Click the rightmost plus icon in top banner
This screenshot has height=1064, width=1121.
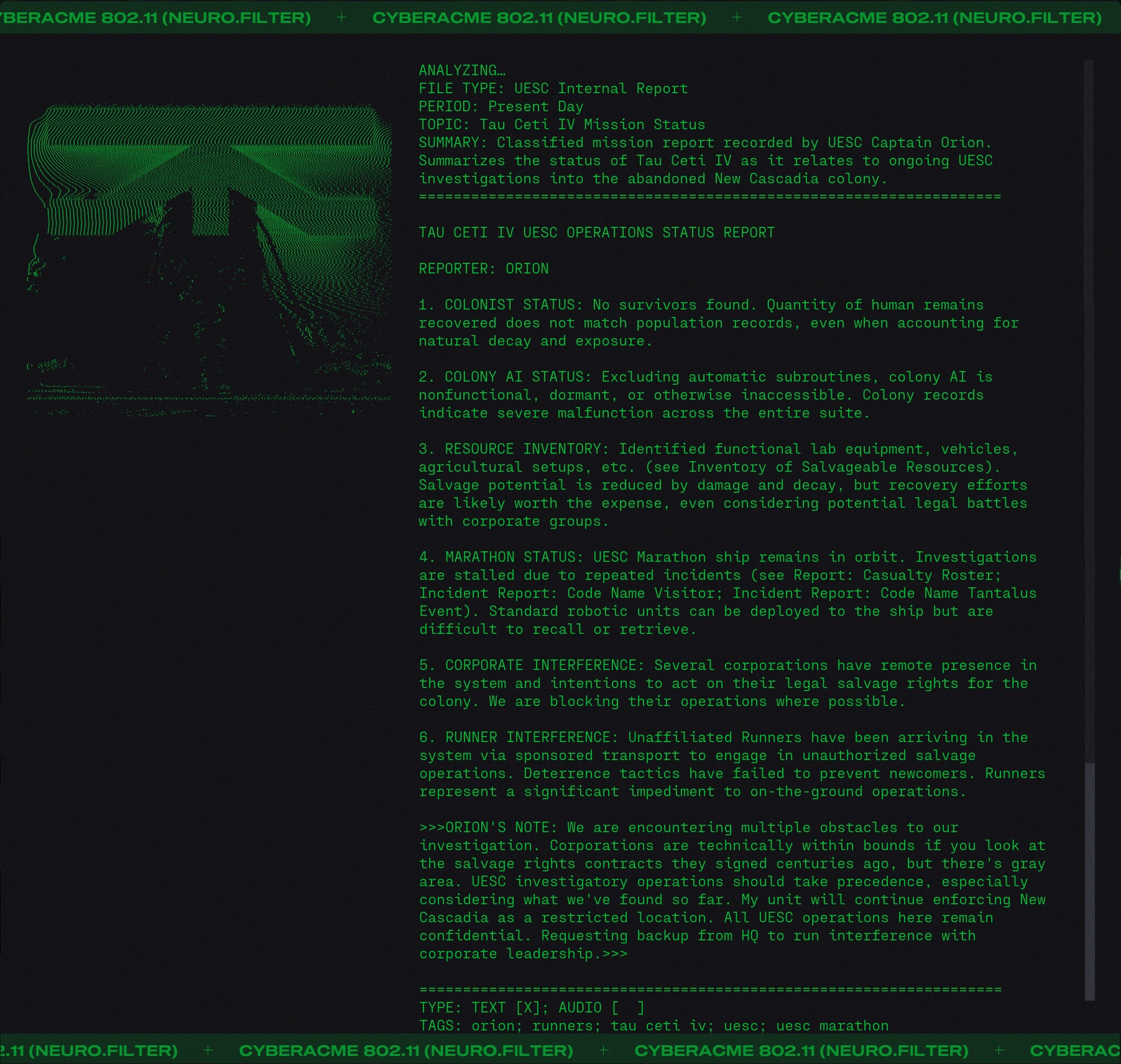coord(737,17)
